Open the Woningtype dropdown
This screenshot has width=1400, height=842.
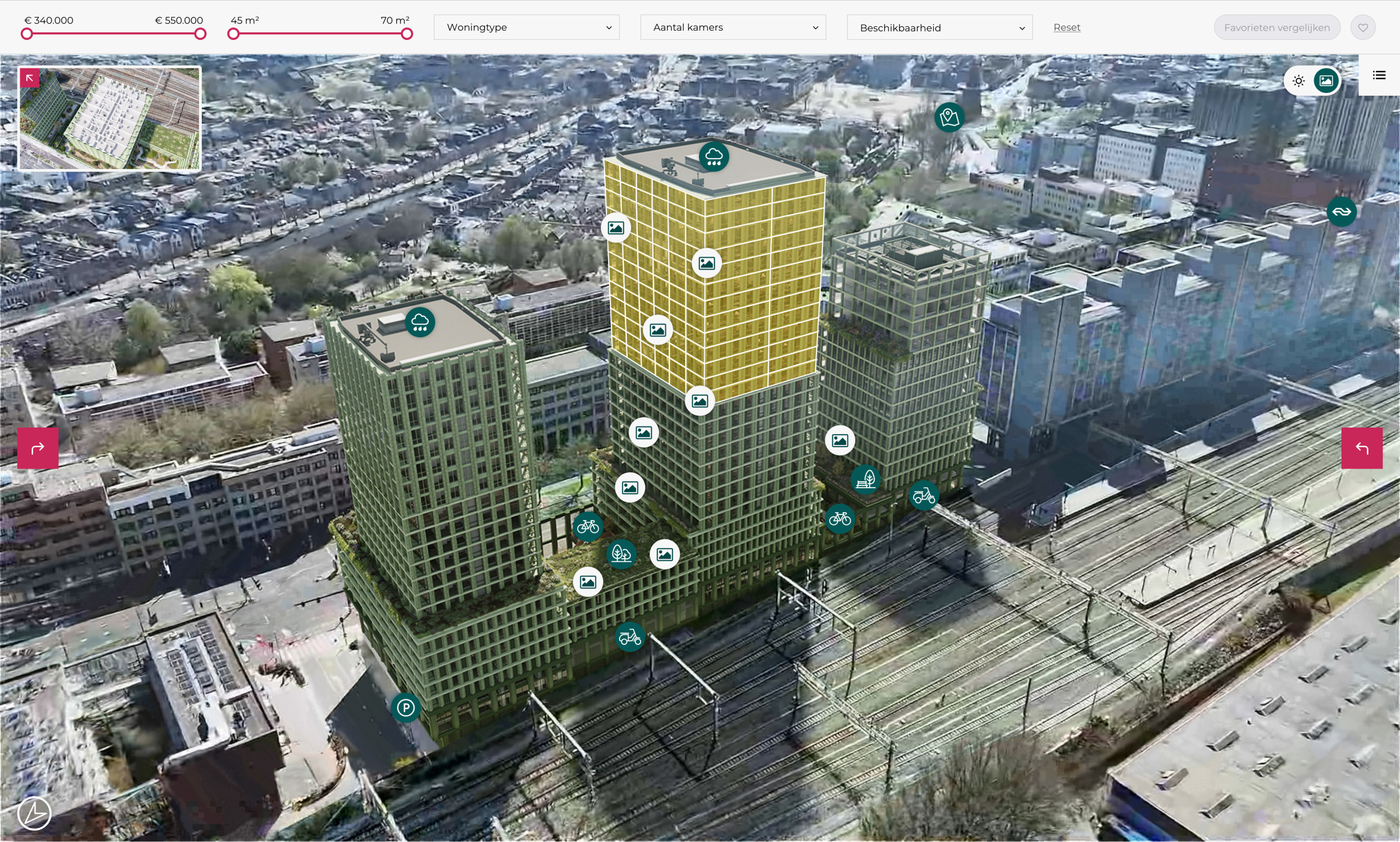tap(526, 27)
